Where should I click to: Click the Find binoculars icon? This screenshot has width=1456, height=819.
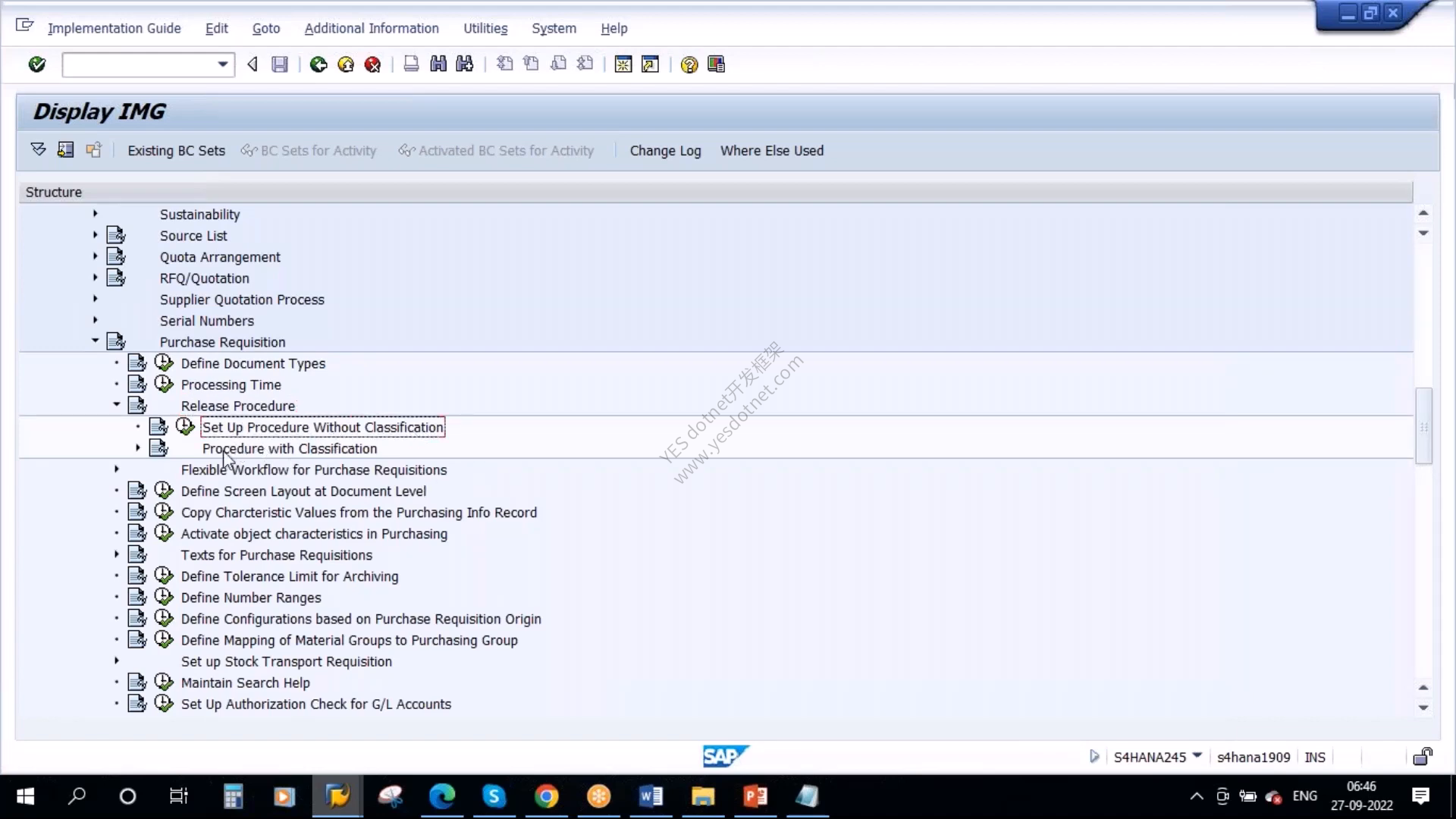coord(438,64)
